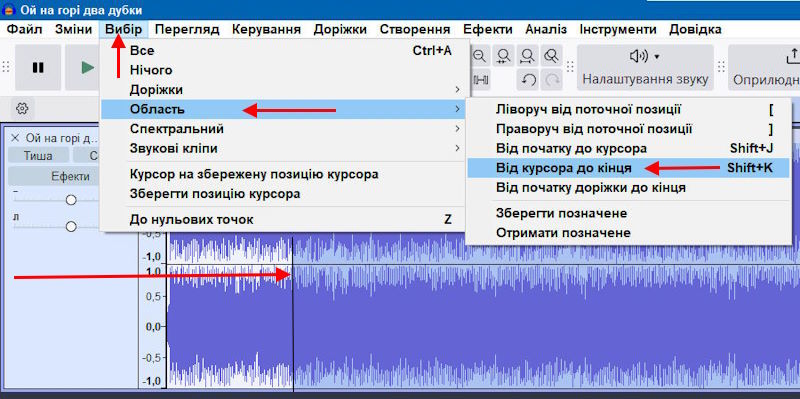Open the Довідка menu
The height and width of the screenshot is (399, 800).
coord(695,29)
